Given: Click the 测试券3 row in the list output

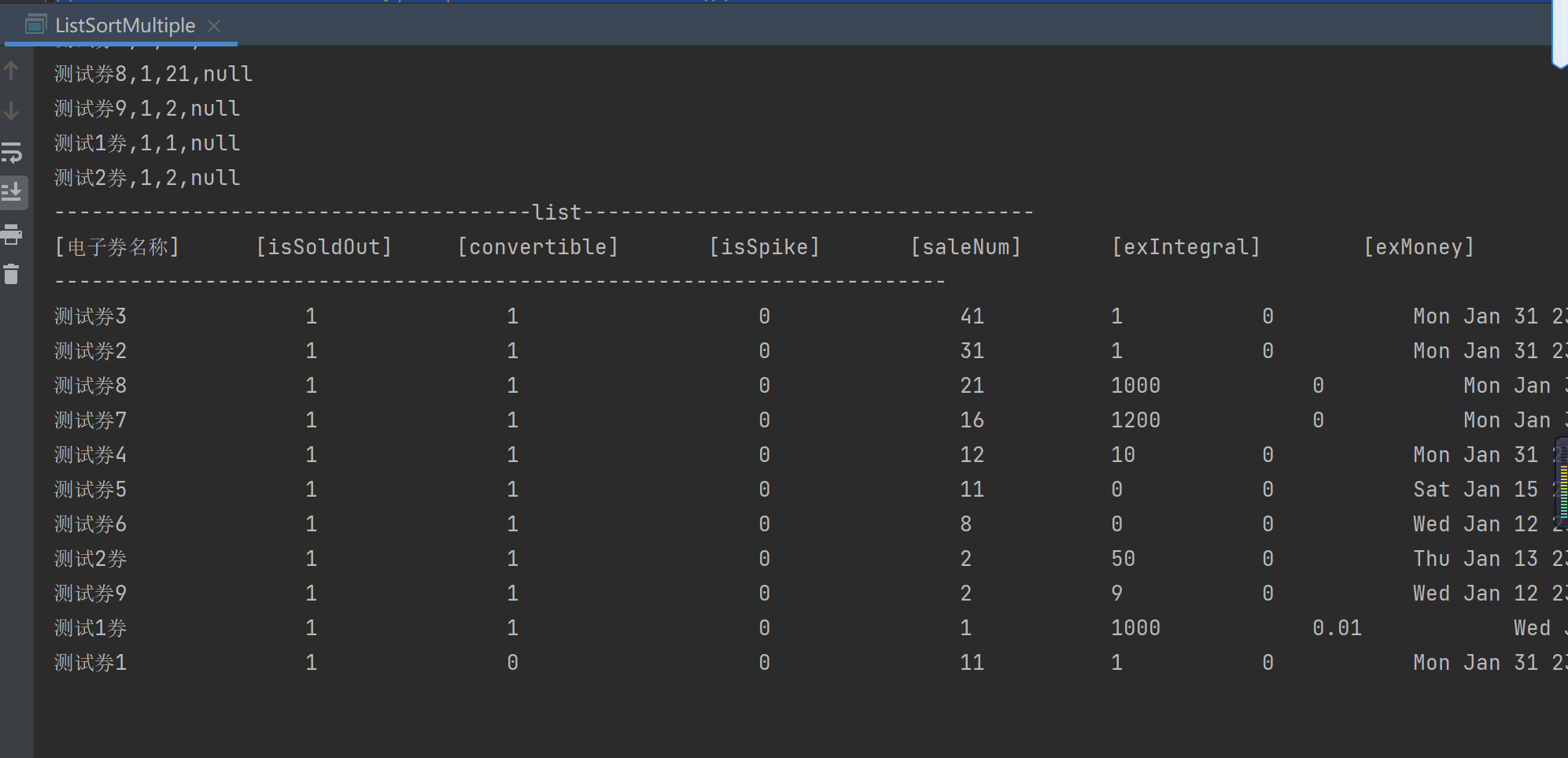Looking at the screenshot, I should 89,316.
